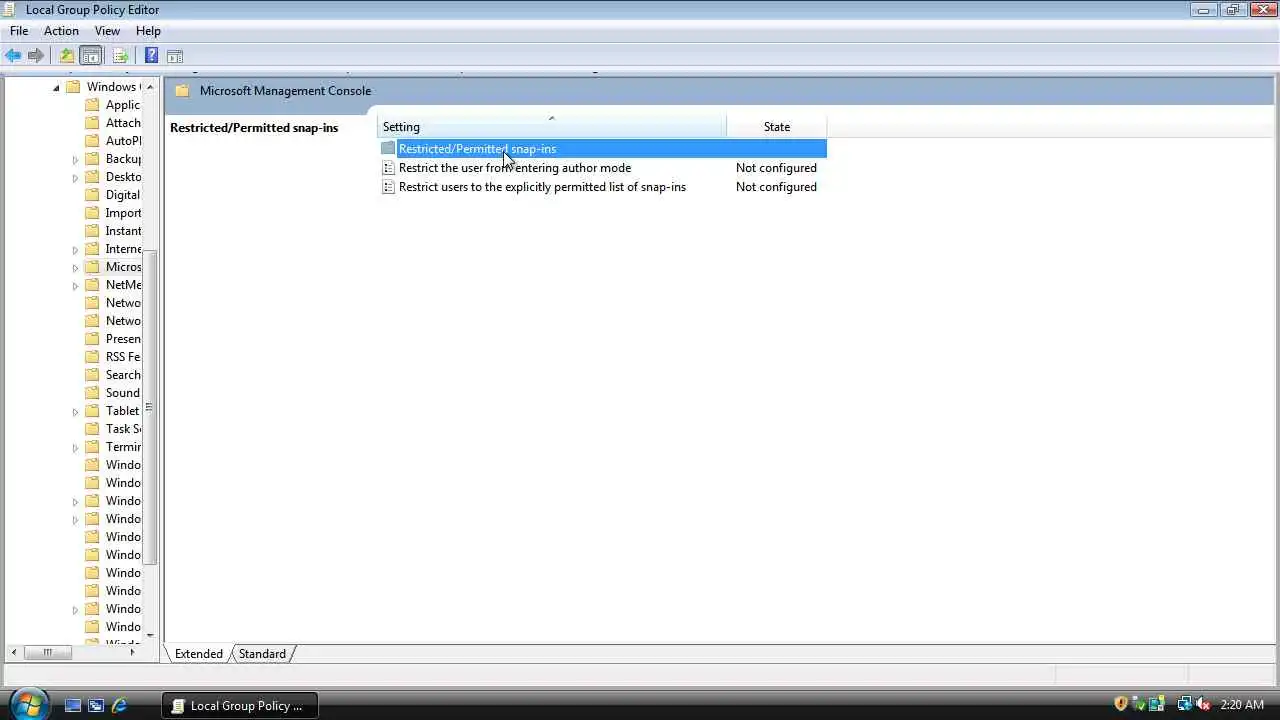The height and width of the screenshot is (720, 1280).
Task: Click Show Desktop quick launch icon
Action: [x=73, y=705]
